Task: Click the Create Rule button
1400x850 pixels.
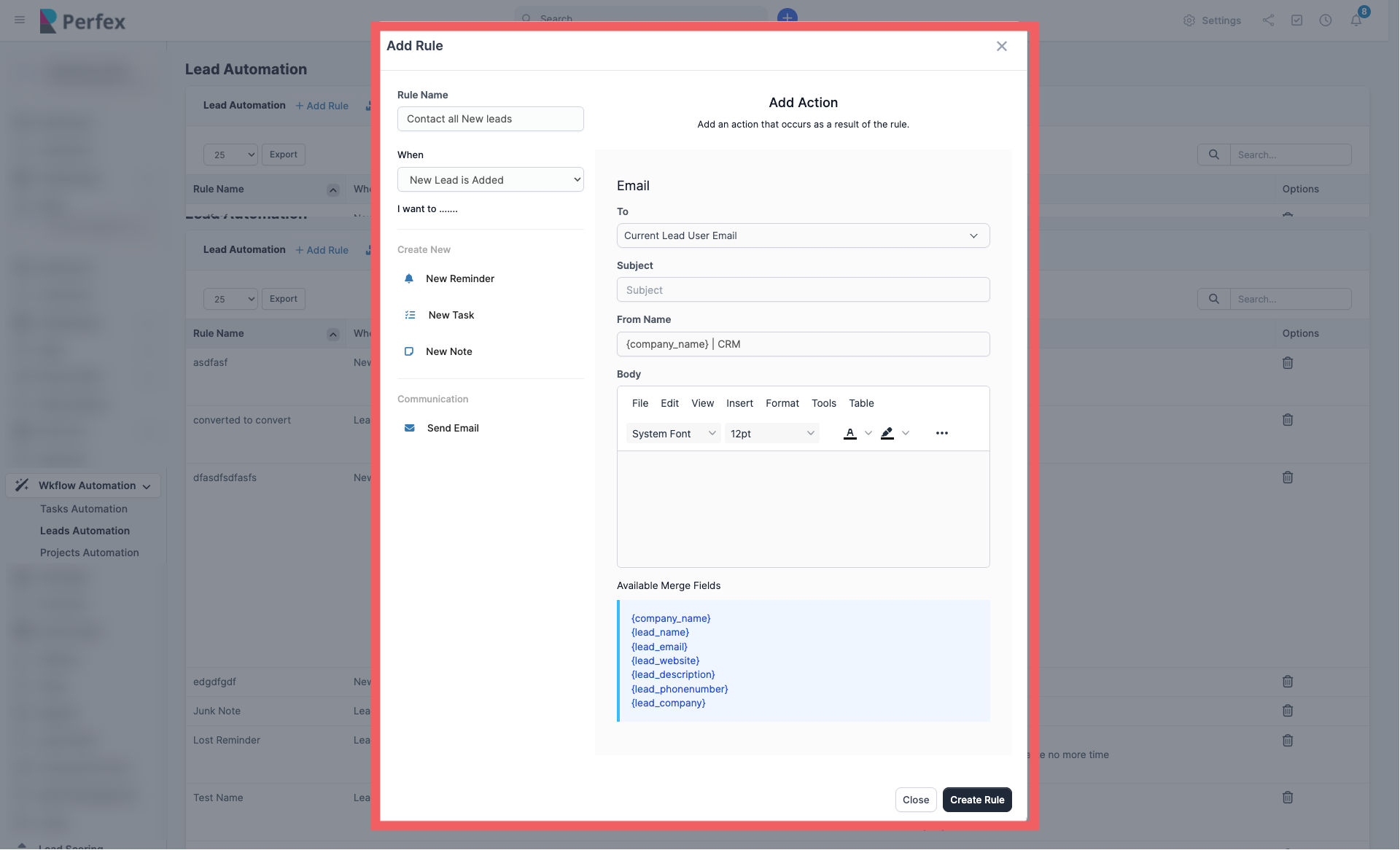Action: coord(977,799)
